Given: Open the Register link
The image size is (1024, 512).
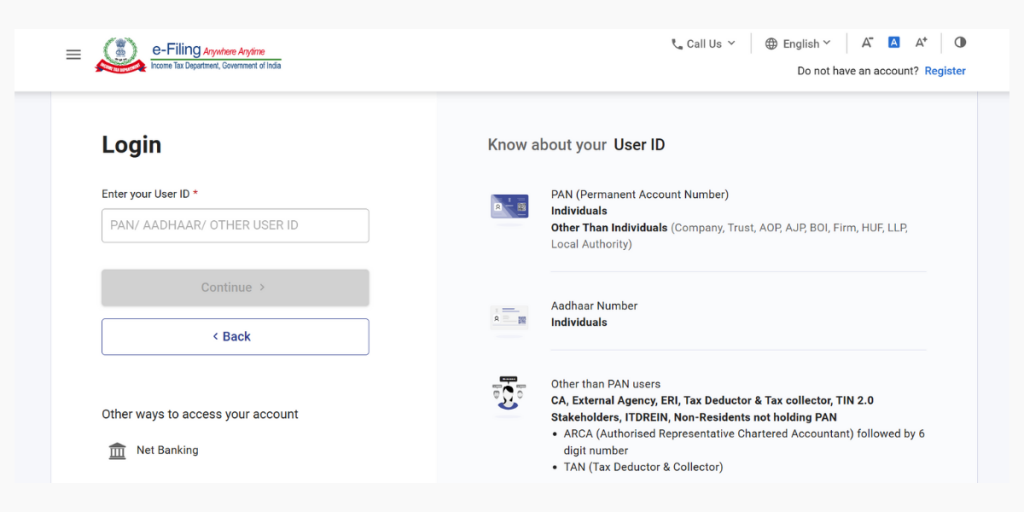Looking at the screenshot, I should [945, 71].
